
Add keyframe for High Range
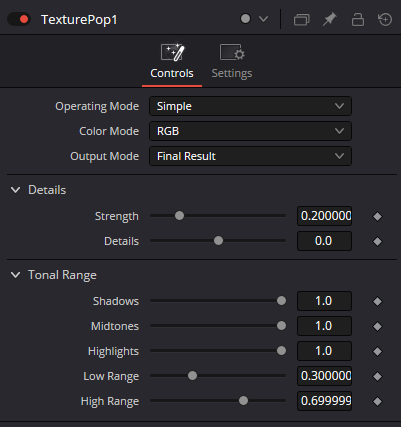click(377, 401)
